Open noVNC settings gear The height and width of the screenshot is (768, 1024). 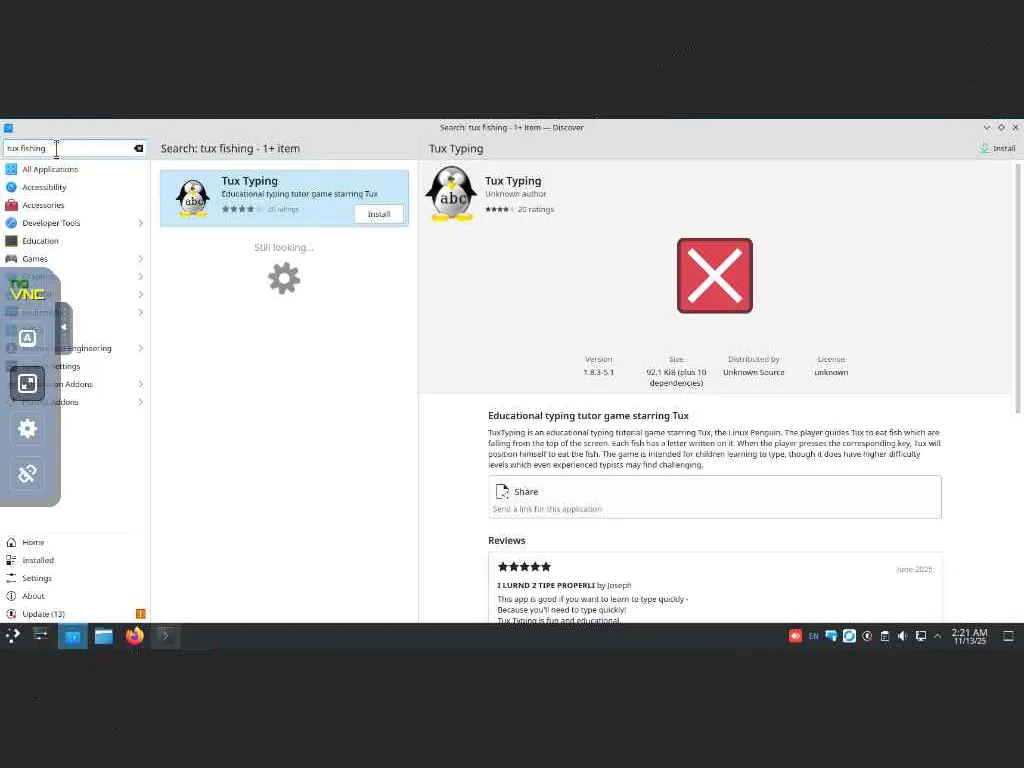(x=27, y=428)
